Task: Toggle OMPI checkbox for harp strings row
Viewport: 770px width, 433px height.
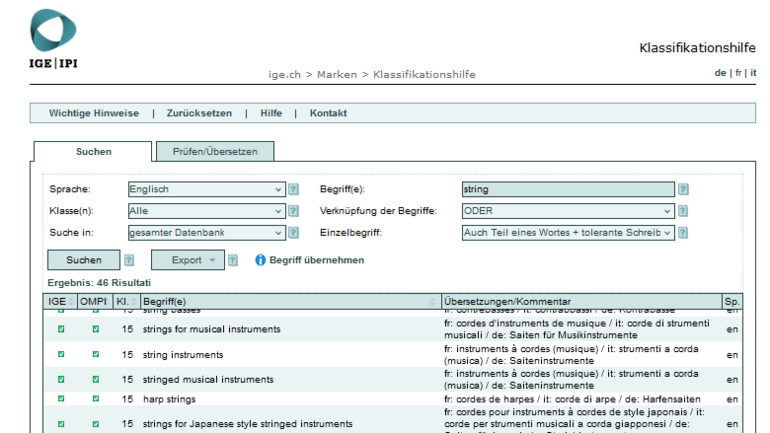Action: (96, 399)
